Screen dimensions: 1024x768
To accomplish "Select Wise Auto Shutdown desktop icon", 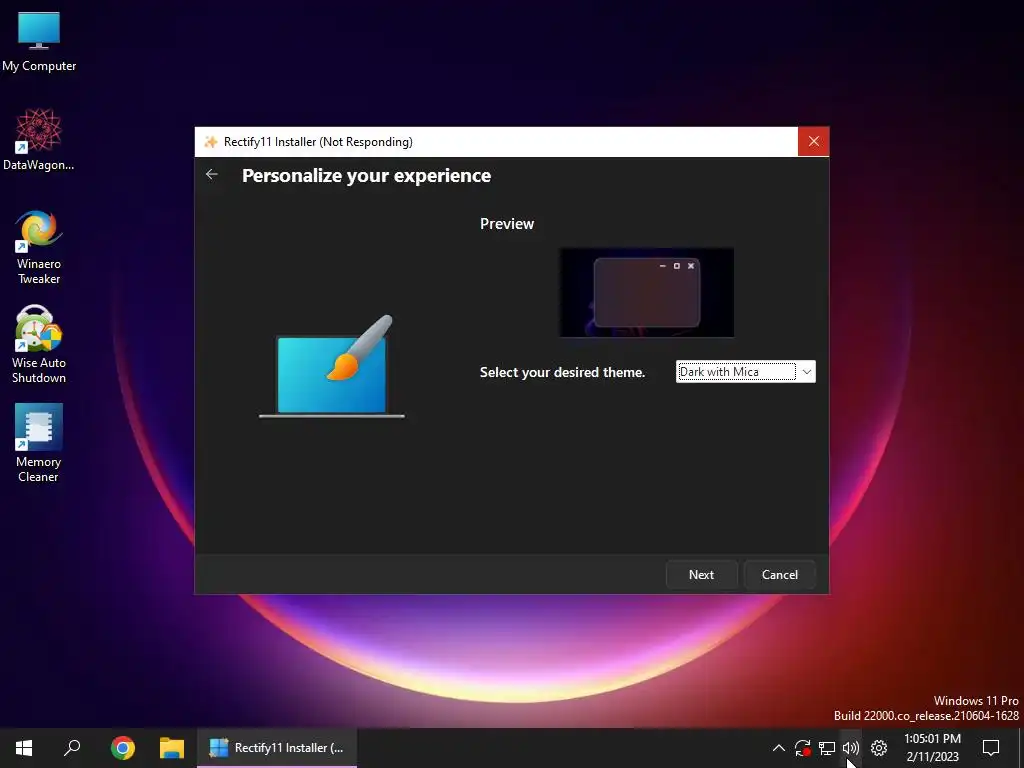I will click(39, 345).
